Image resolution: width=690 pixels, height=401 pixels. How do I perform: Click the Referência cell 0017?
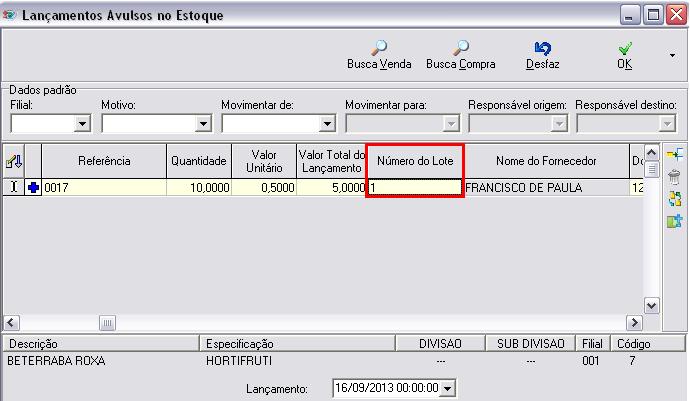pyautogui.click(x=104, y=188)
